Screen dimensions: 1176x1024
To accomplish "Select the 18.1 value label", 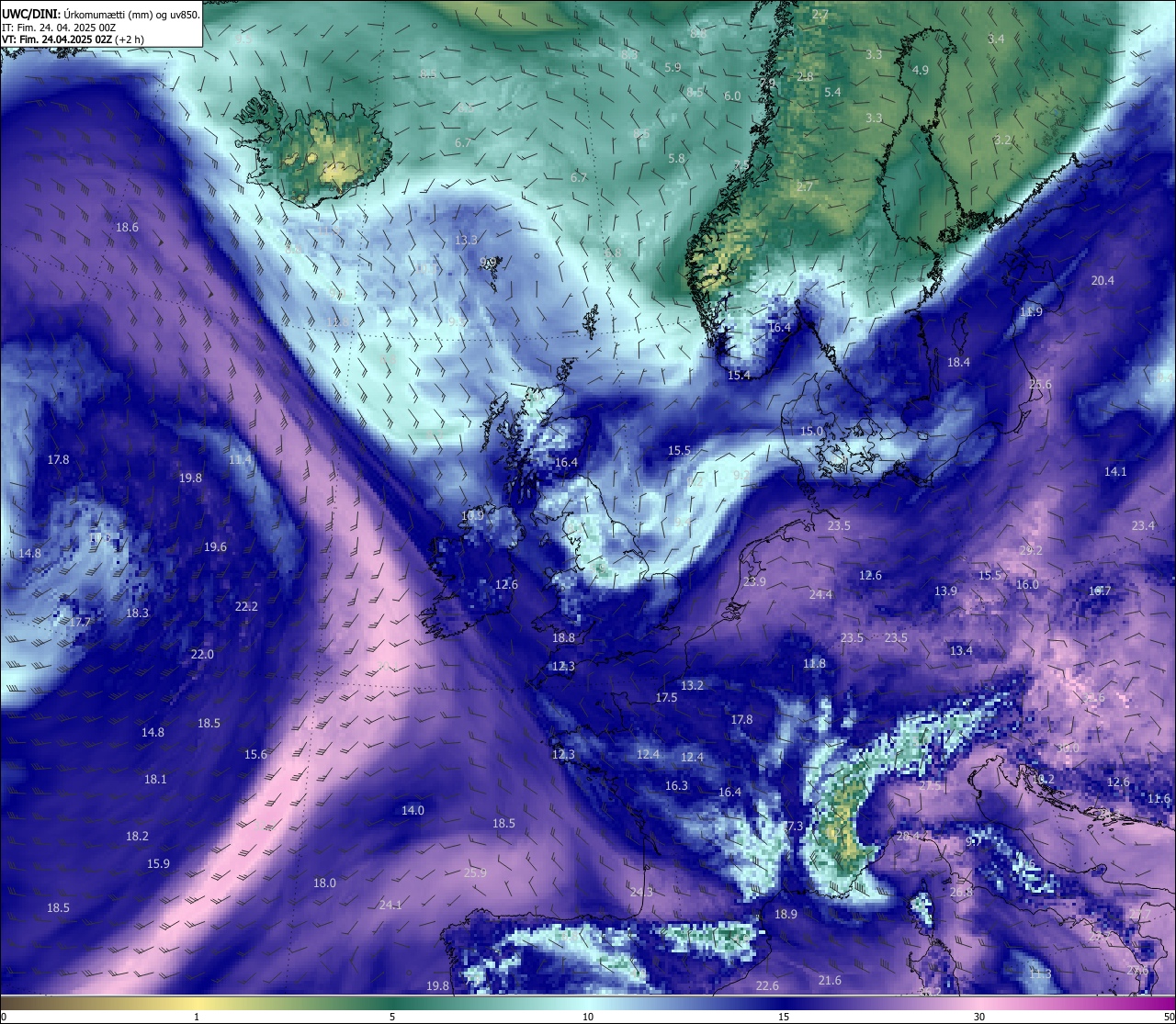I will (x=155, y=779).
